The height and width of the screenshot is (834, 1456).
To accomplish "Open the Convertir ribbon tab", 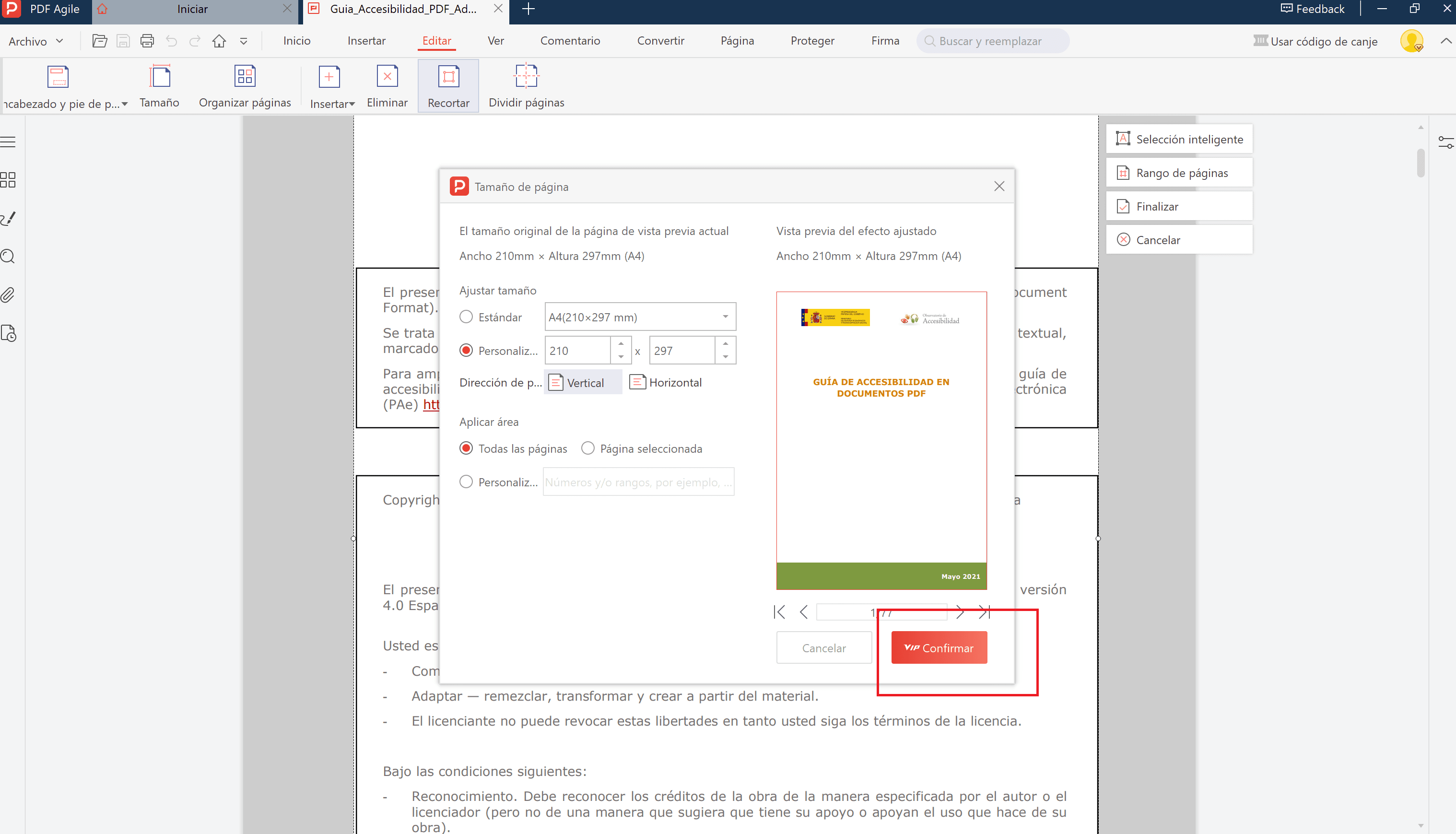I will click(x=660, y=41).
